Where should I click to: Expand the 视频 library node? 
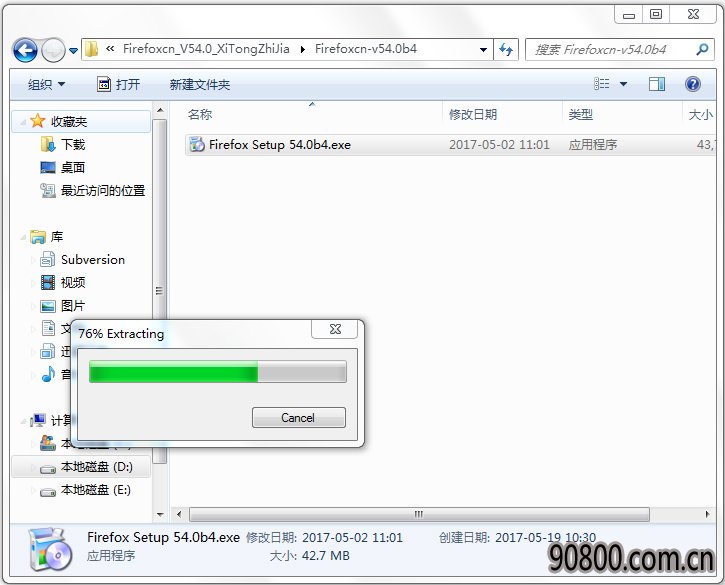click(x=32, y=283)
